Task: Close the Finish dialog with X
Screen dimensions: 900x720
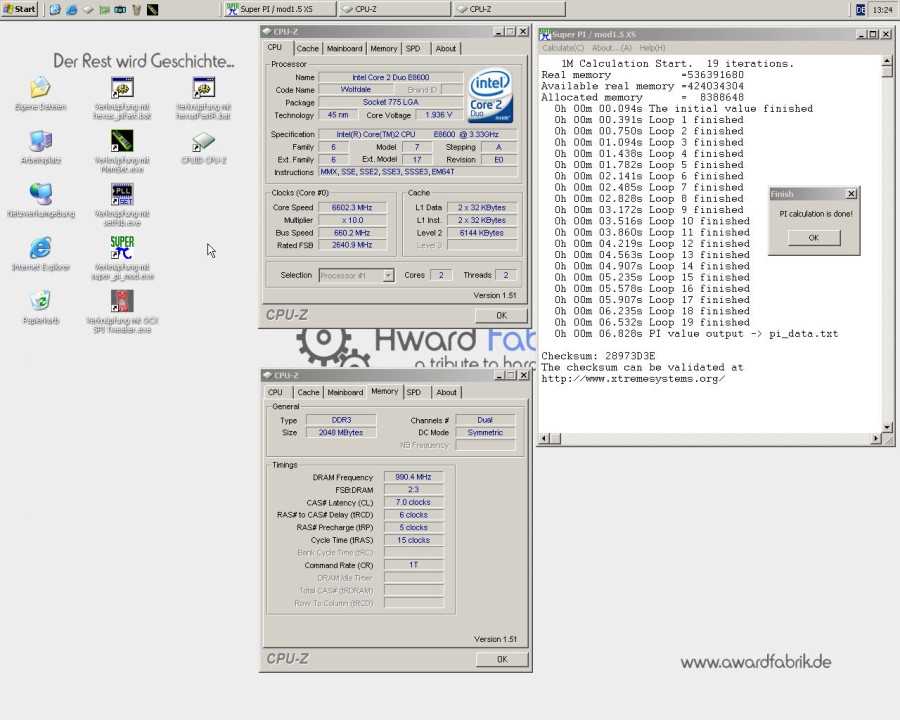Action: (x=852, y=194)
